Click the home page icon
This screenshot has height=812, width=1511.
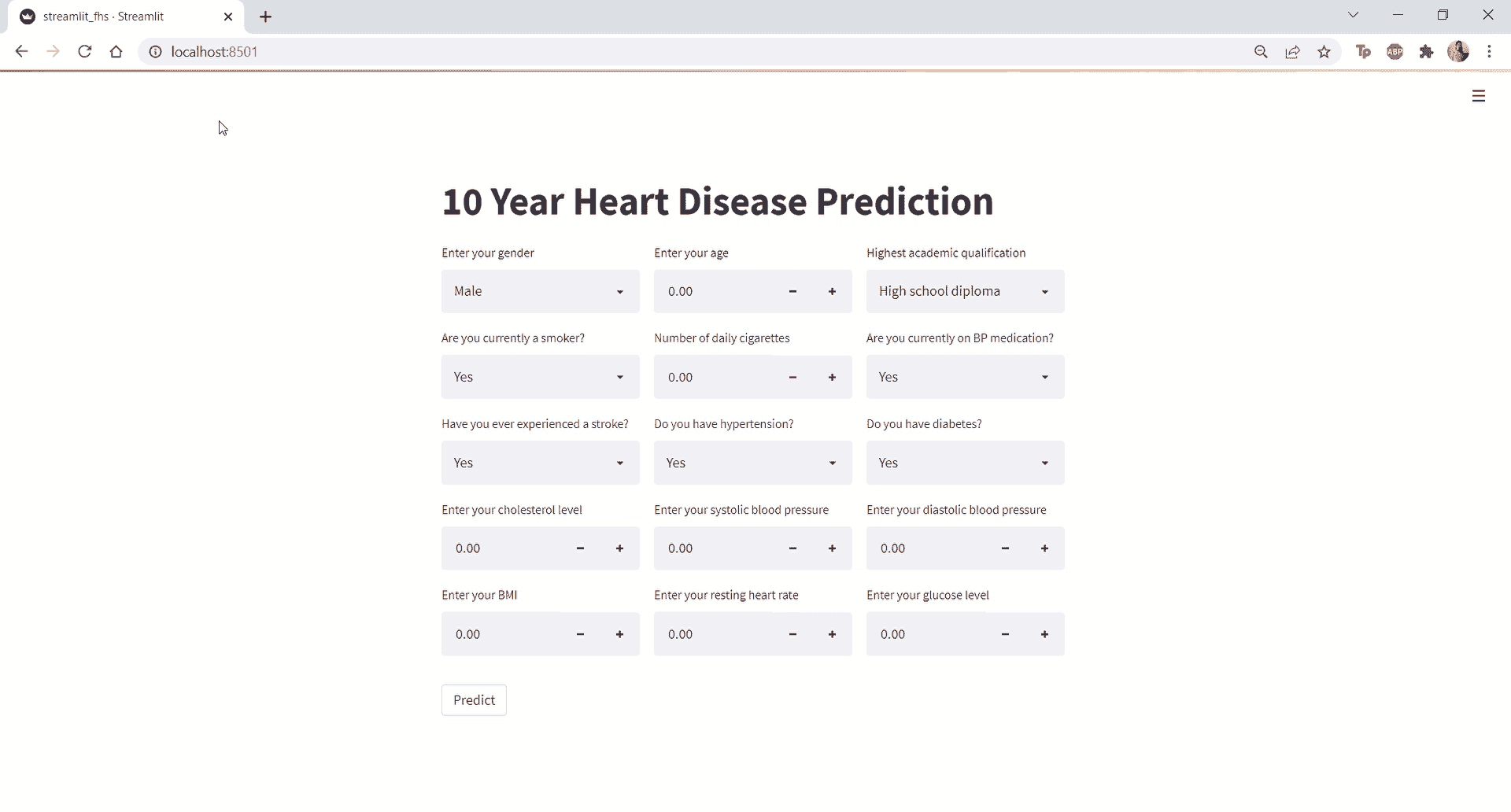pos(116,52)
